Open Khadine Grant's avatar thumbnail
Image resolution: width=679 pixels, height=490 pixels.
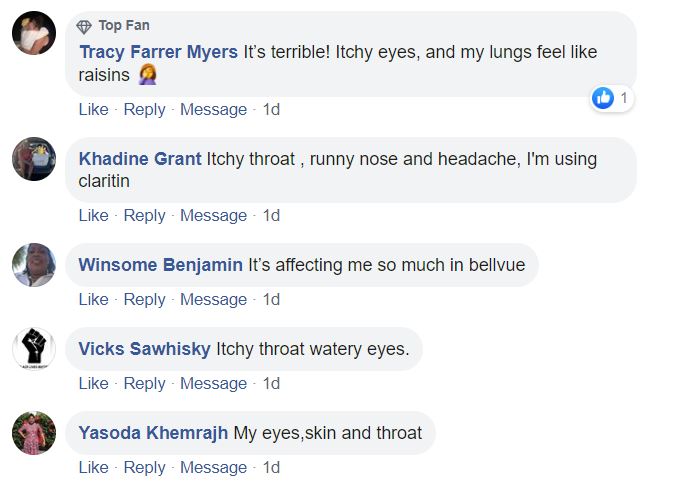point(33,158)
